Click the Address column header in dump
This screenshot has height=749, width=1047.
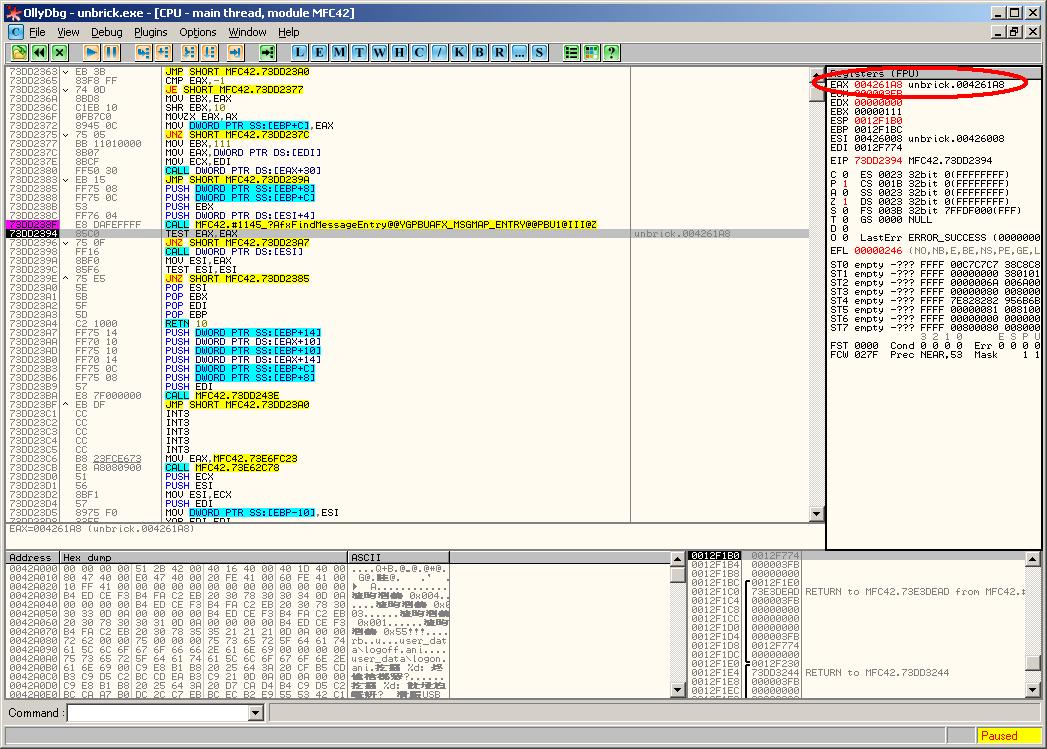(x=32, y=557)
